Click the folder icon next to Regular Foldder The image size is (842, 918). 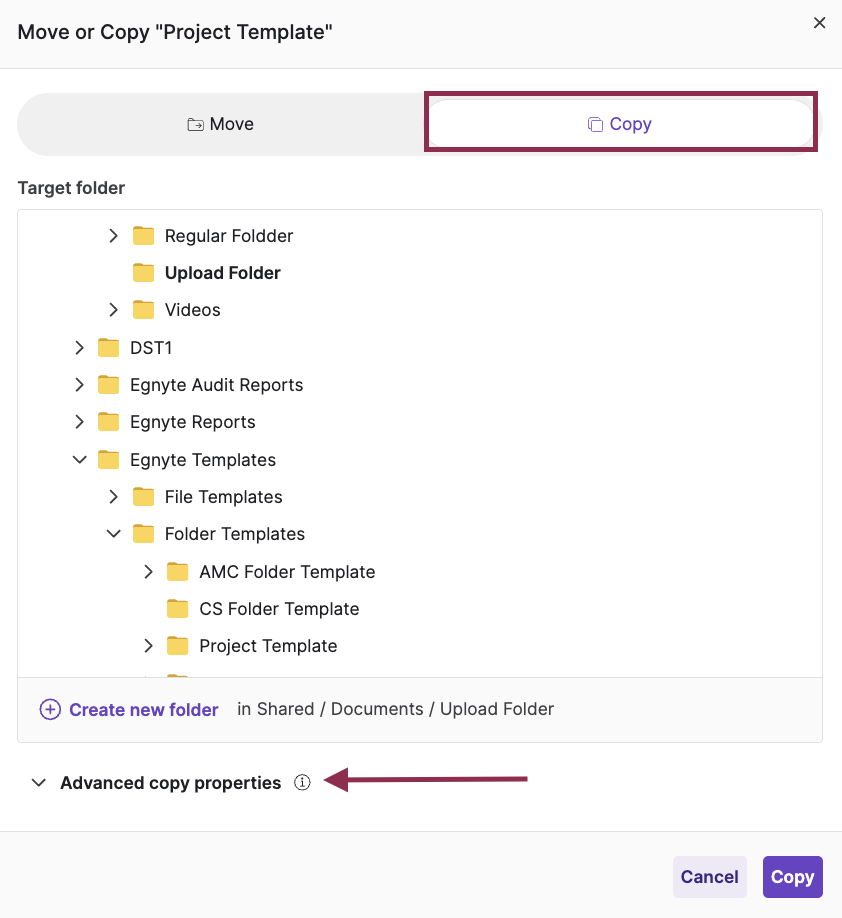point(143,235)
